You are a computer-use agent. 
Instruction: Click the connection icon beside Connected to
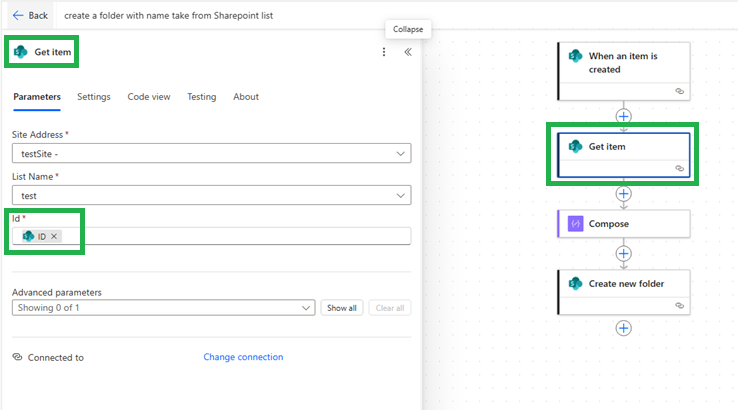[17, 357]
